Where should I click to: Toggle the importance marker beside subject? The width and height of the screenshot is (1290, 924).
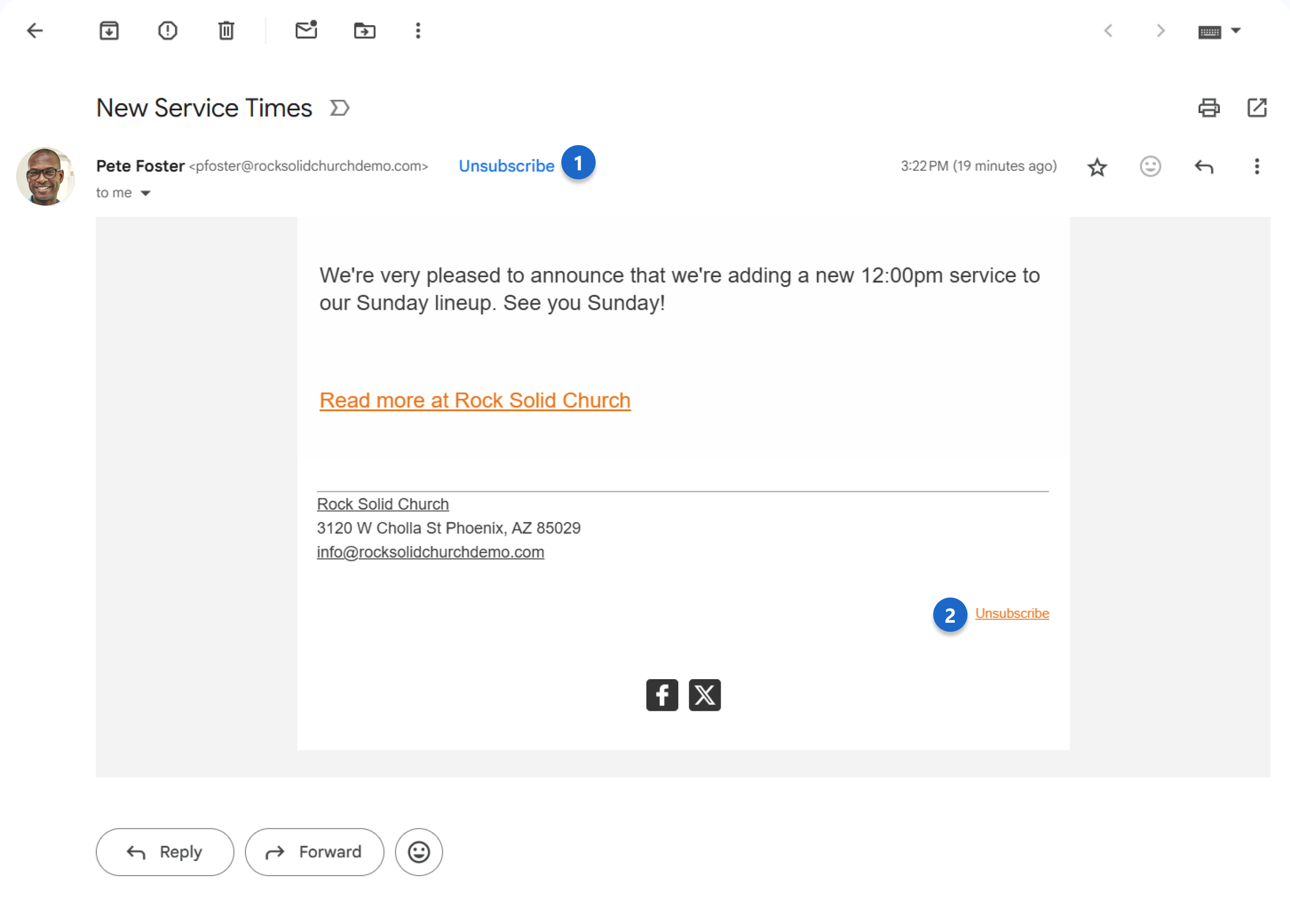pos(340,107)
